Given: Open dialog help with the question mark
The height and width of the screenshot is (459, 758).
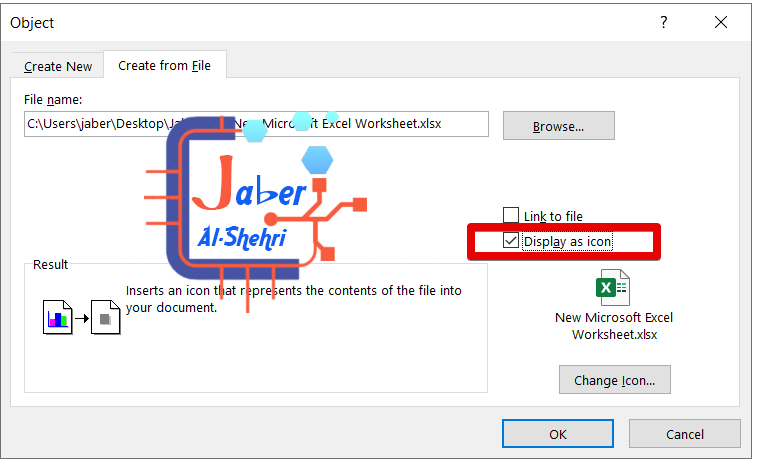Looking at the screenshot, I should click(664, 22).
